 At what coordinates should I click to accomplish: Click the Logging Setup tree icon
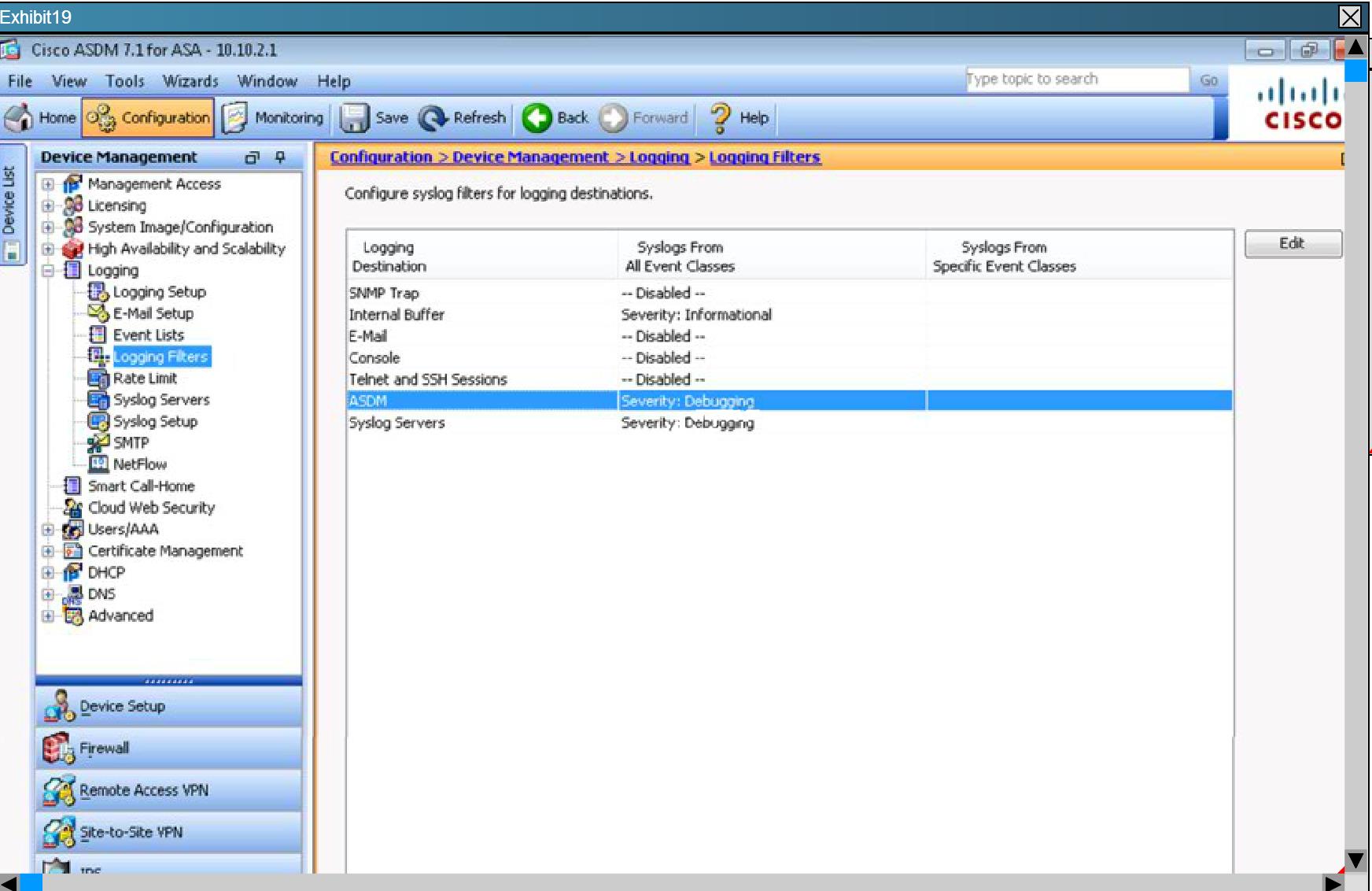click(x=98, y=292)
